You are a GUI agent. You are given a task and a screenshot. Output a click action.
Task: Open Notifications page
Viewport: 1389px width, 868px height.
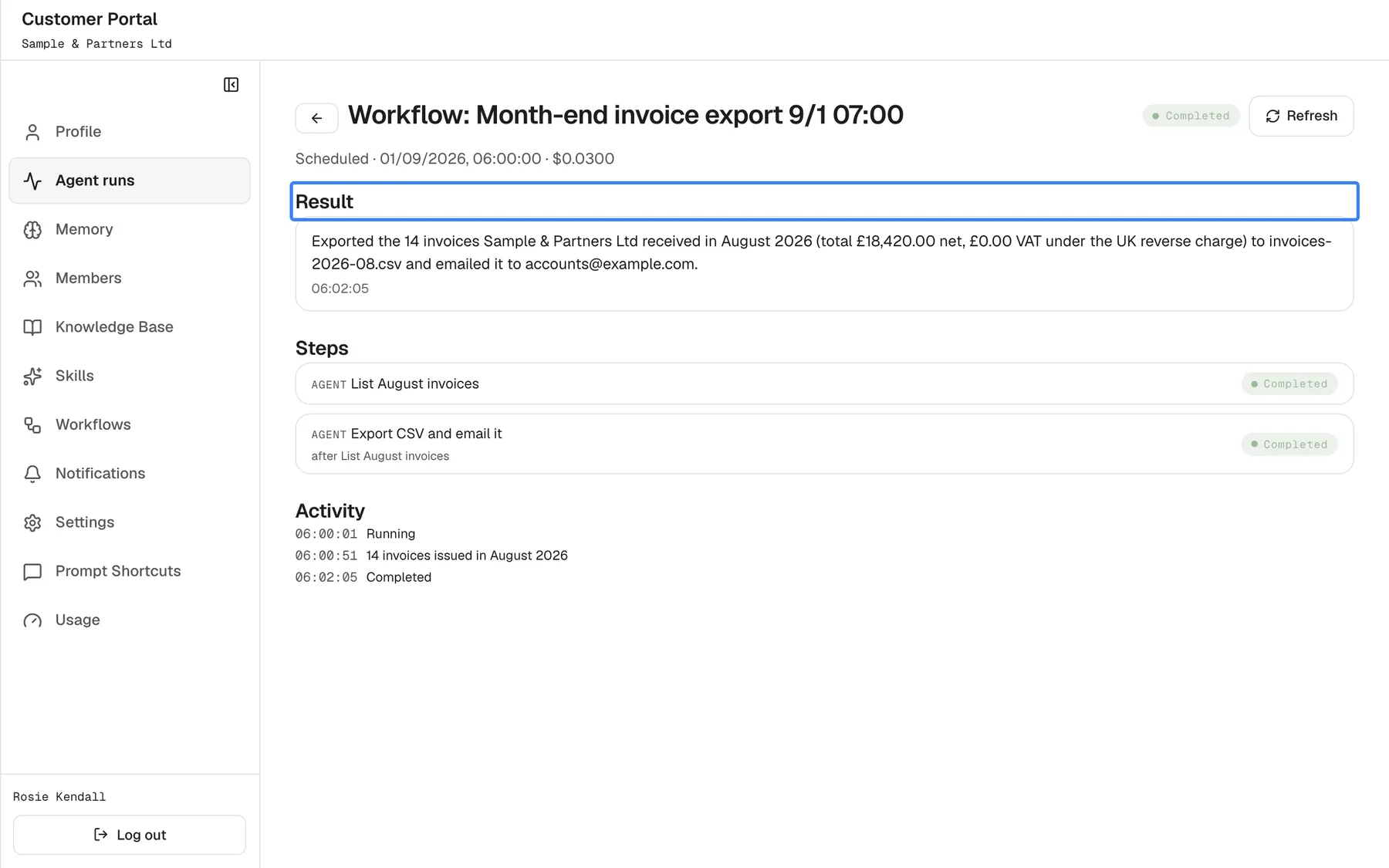(x=130, y=474)
